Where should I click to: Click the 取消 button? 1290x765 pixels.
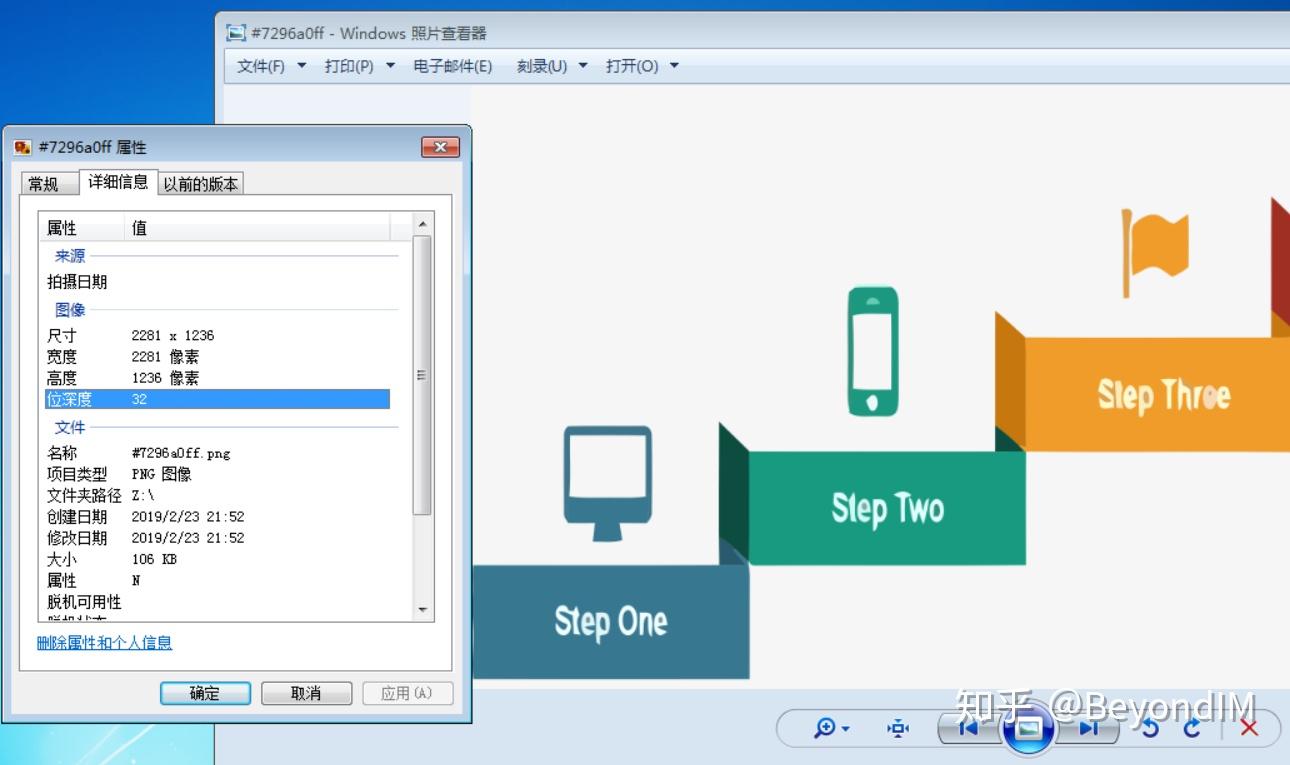[306, 693]
